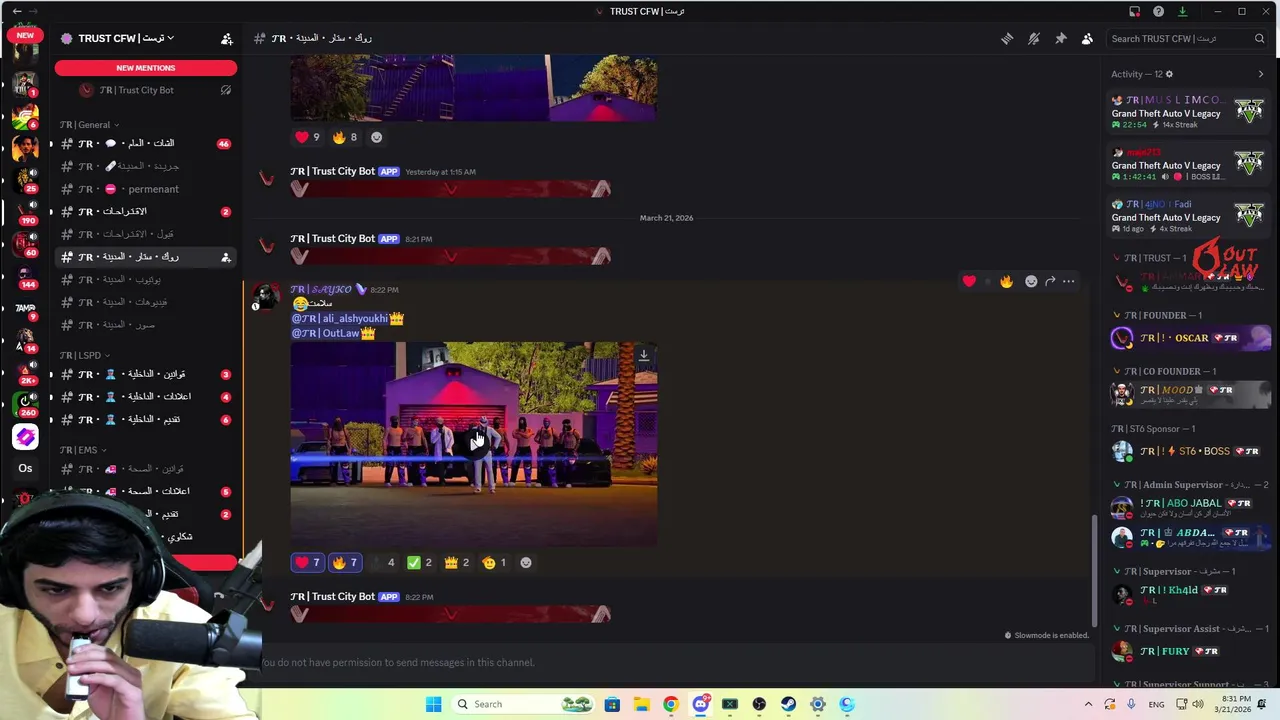Click the green download update icon
This screenshot has width=1280, height=720.
click(x=1182, y=11)
